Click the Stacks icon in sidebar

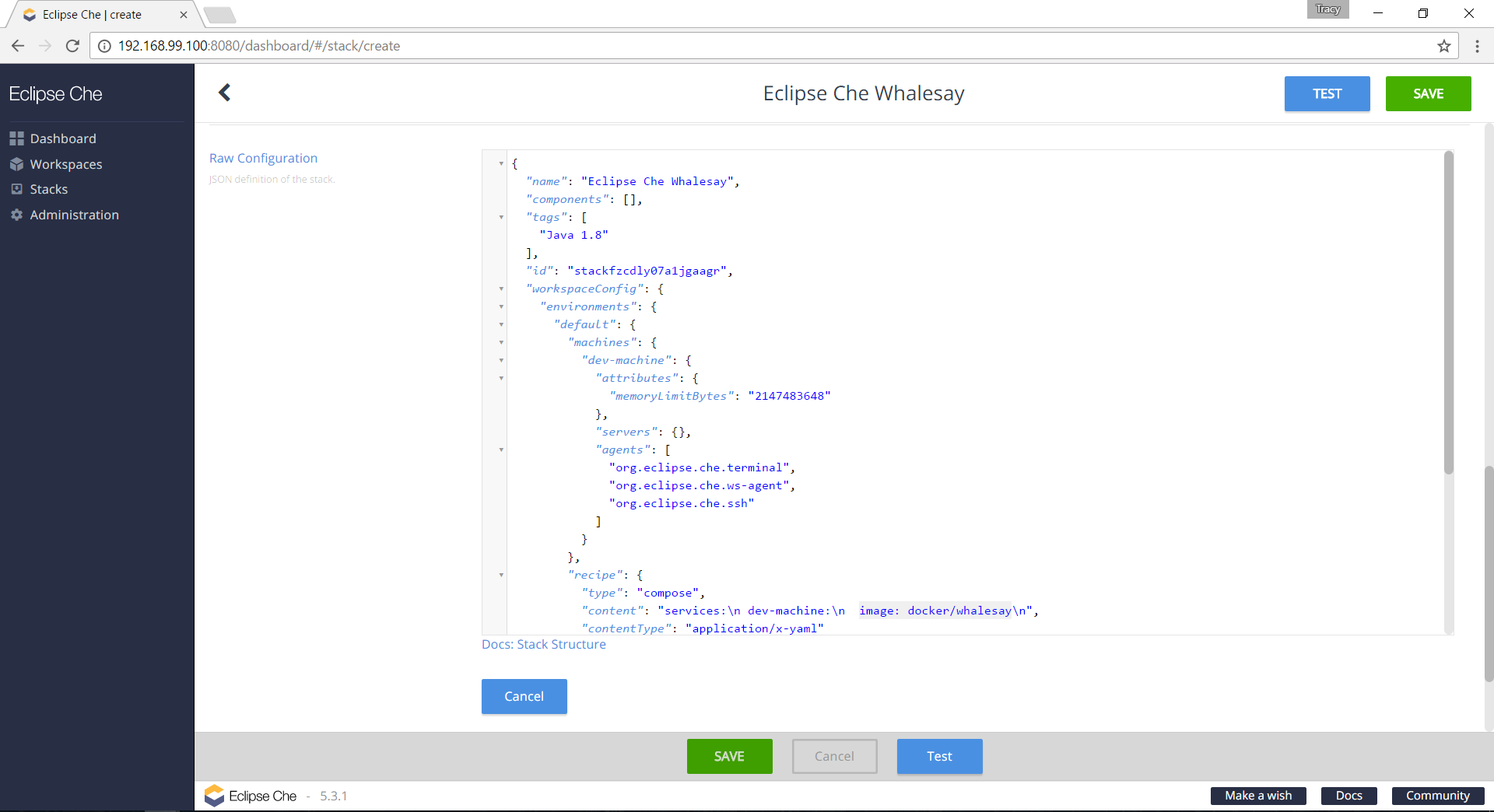point(16,189)
